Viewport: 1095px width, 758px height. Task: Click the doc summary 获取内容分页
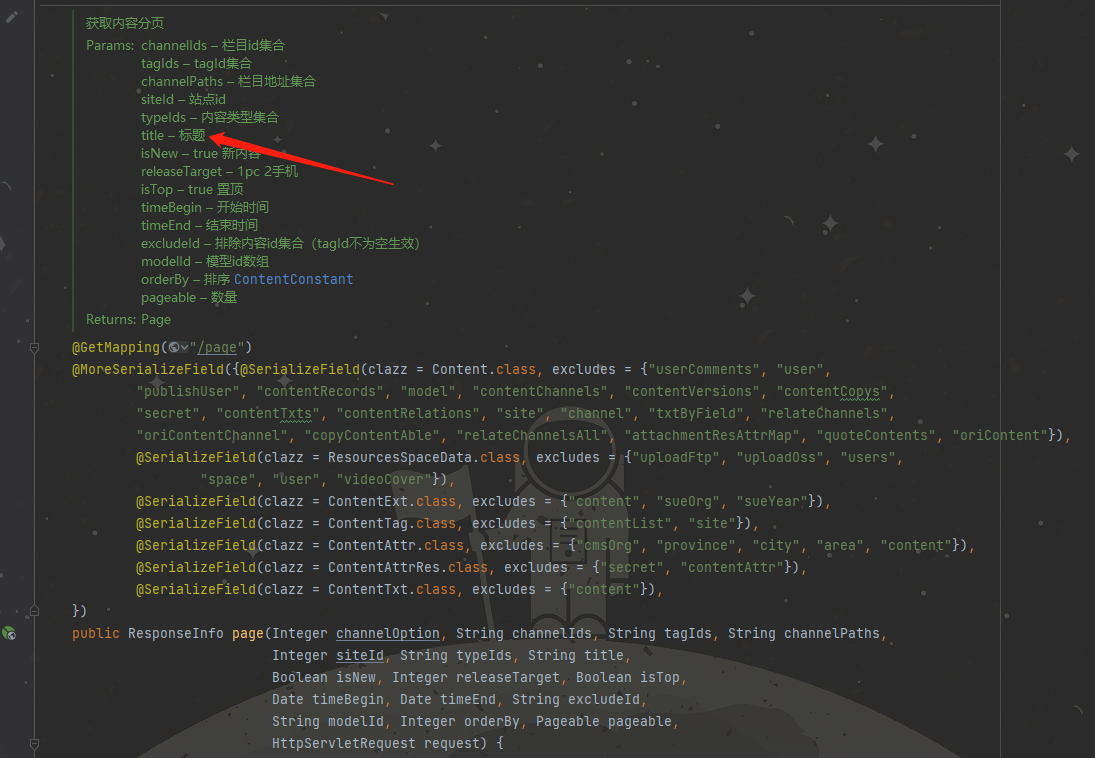point(124,23)
